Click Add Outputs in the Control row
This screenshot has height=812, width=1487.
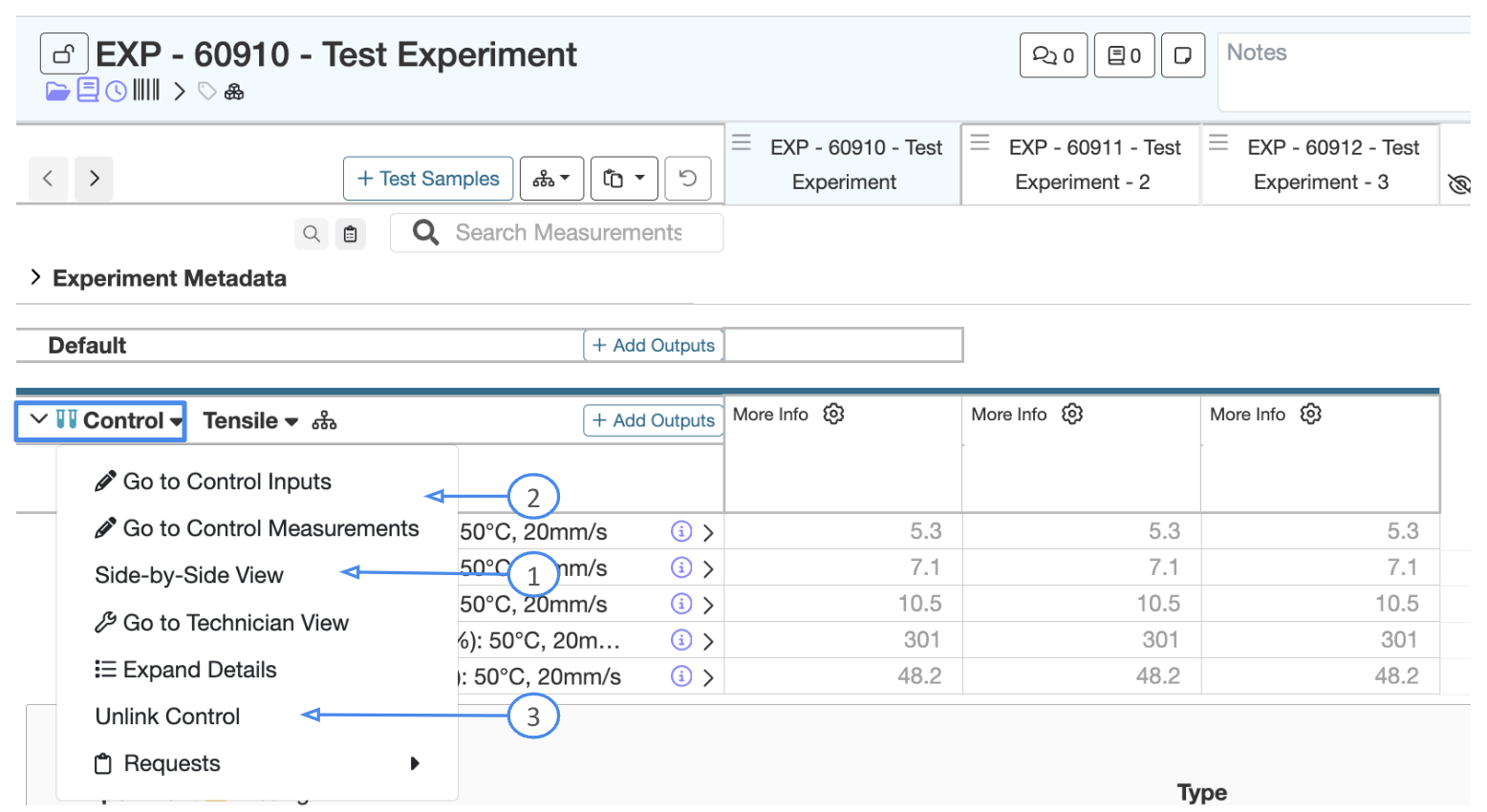click(654, 420)
